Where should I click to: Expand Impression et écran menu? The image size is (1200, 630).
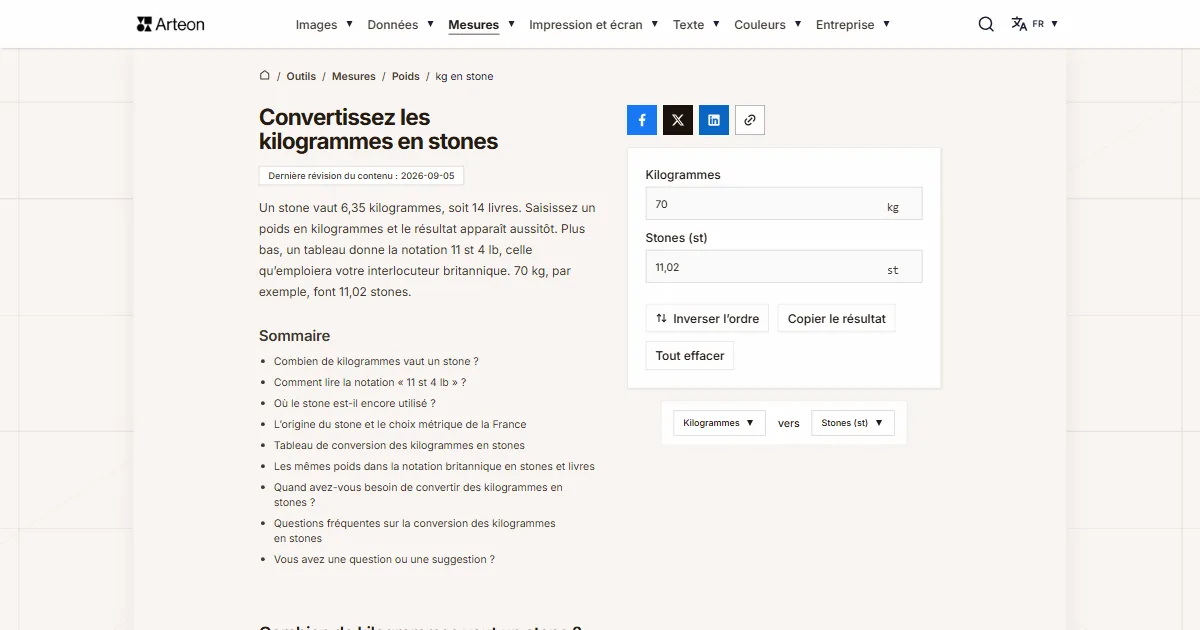[x=594, y=24]
